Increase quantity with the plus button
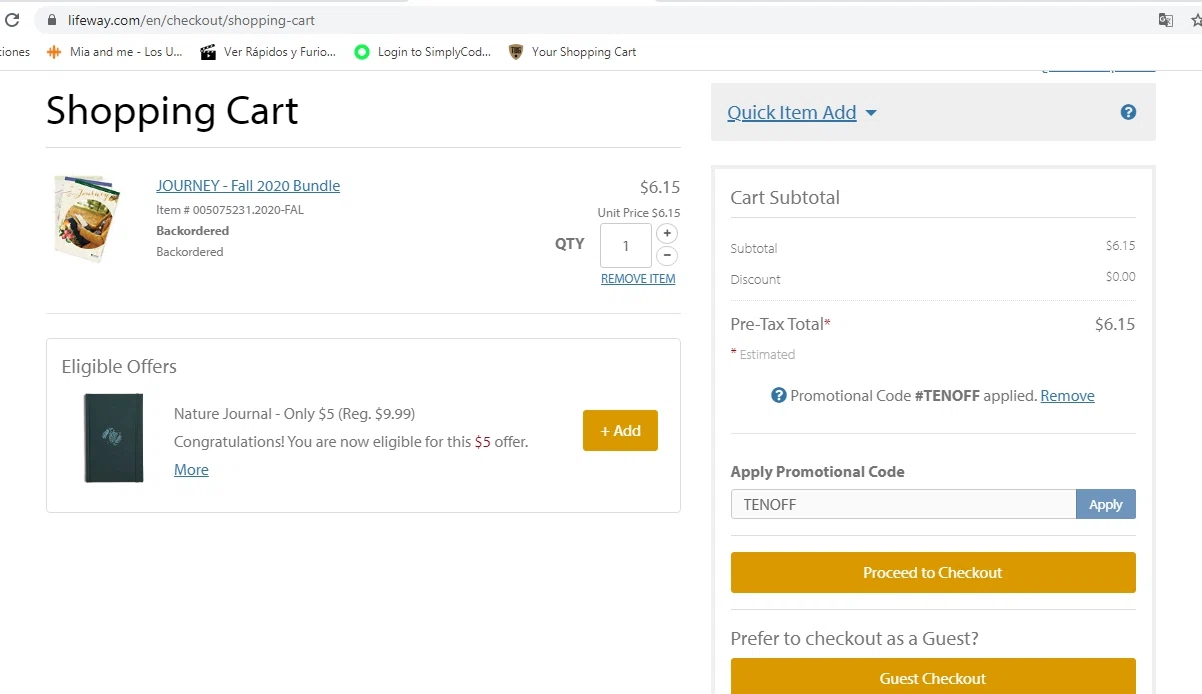The height and width of the screenshot is (694, 1202). point(668,233)
